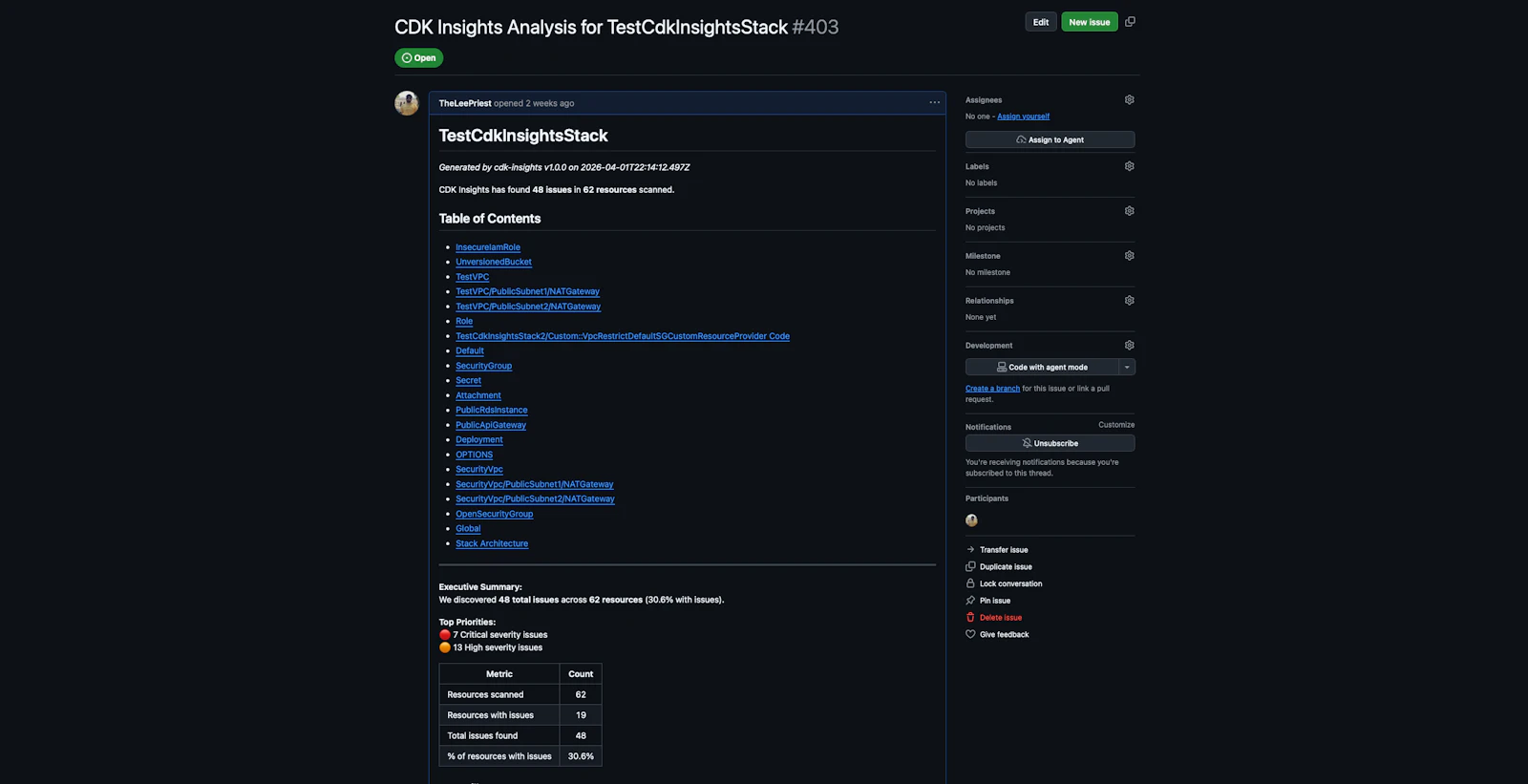The image size is (1528, 784).
Task: Click the TestCdkInsightsStack heading
Action: point(523,137)
